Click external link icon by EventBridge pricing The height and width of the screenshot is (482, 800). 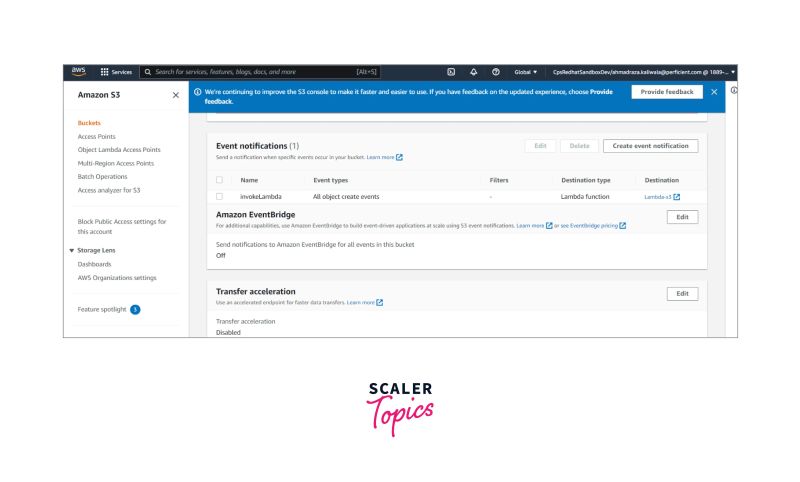pyautogui.click(x=622, y=225)
